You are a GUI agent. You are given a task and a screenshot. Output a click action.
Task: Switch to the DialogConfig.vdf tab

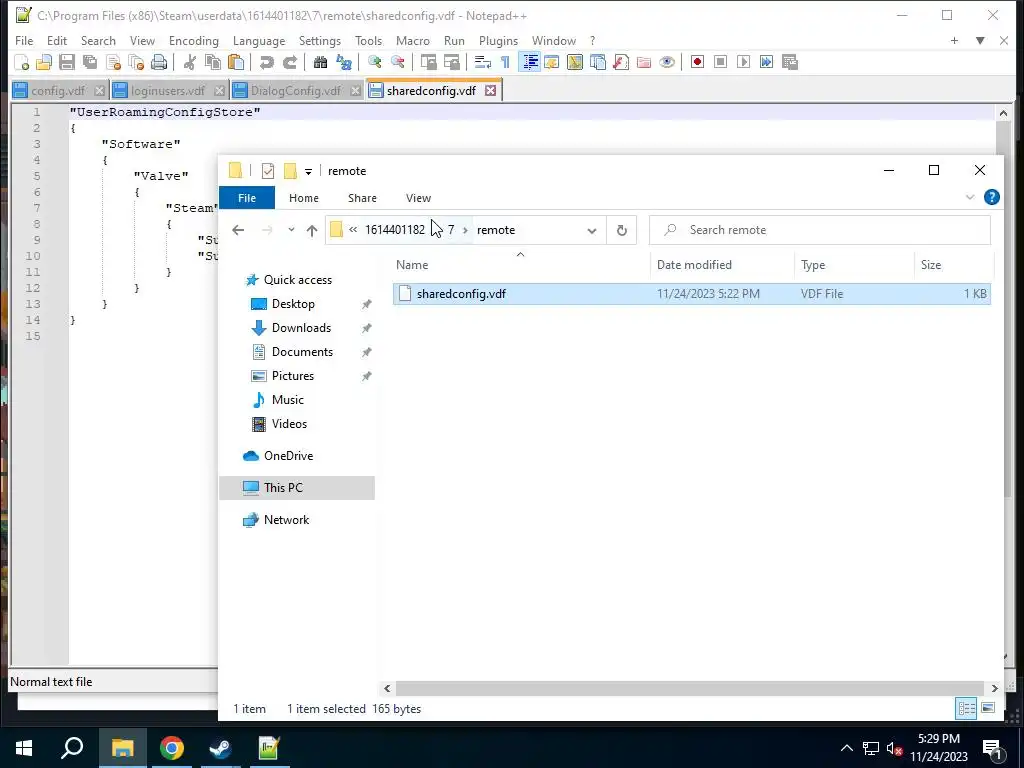(296, 91)
